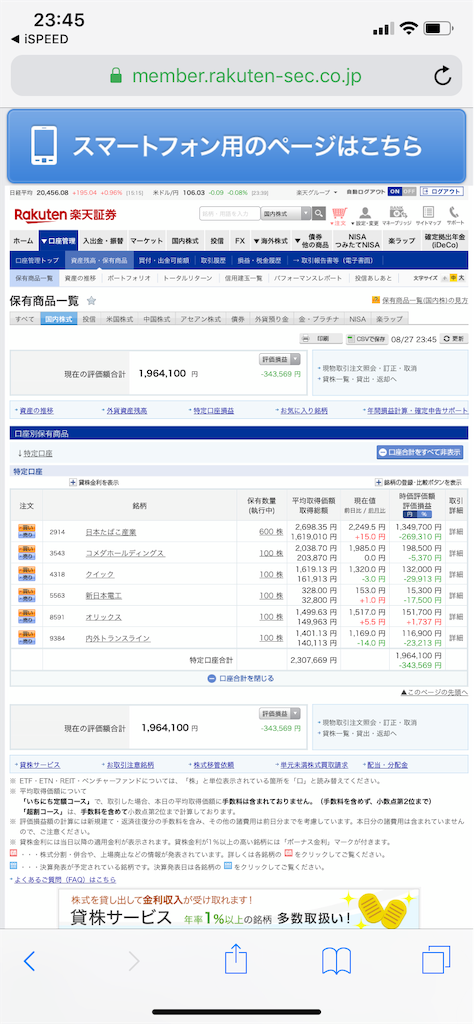Click the magnifier search button
Viewport: 474px width, 1024px height.
click(x=319, y=214)
